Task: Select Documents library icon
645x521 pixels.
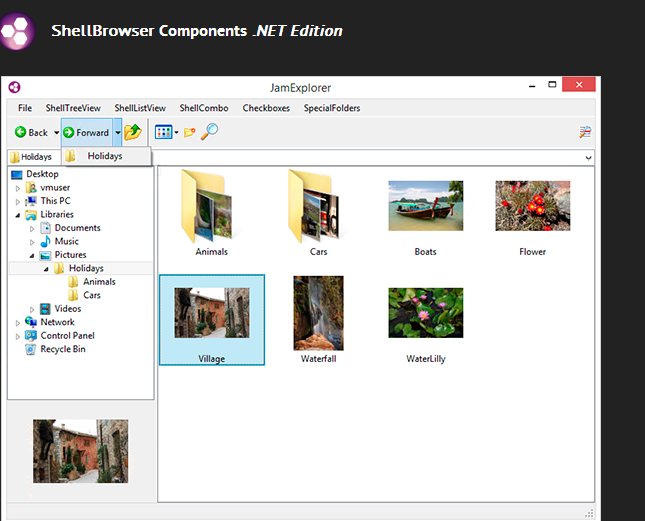Action: click(x=45, y=228)
